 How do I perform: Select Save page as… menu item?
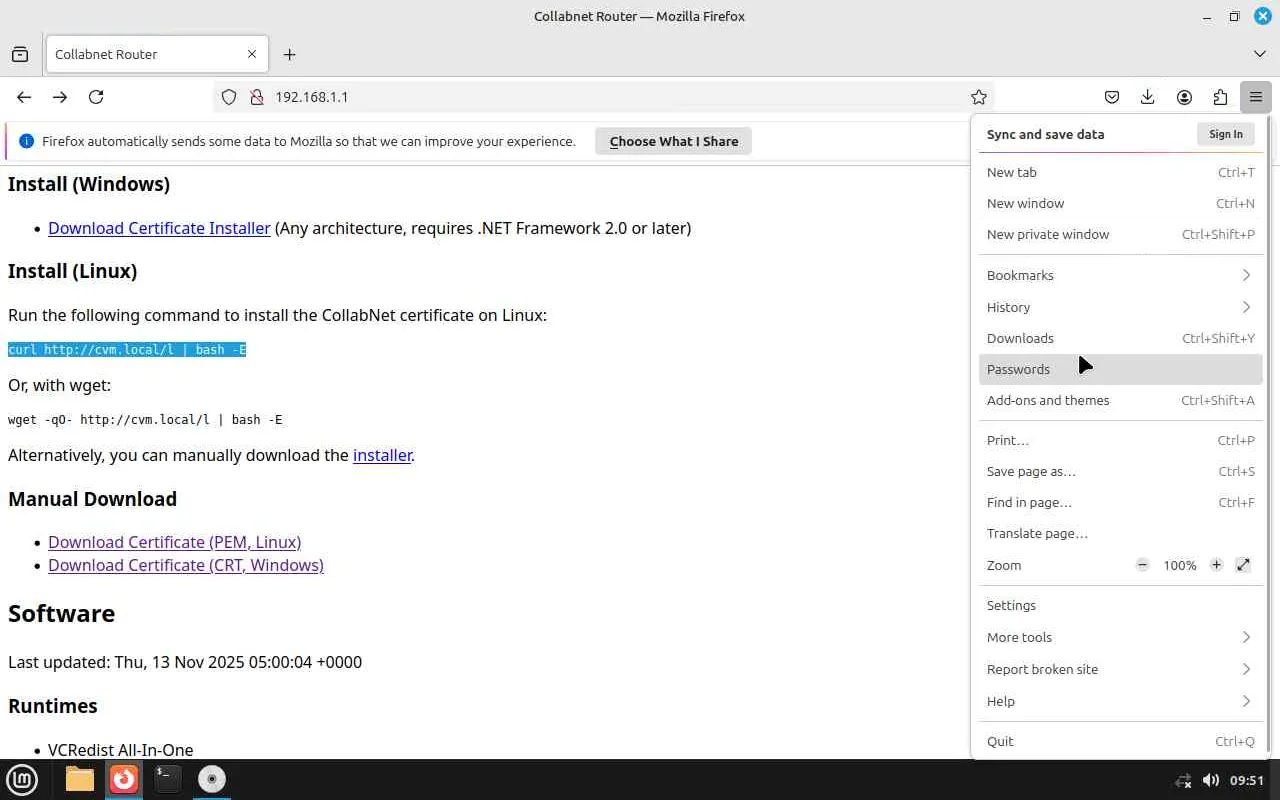(1120, 471)
